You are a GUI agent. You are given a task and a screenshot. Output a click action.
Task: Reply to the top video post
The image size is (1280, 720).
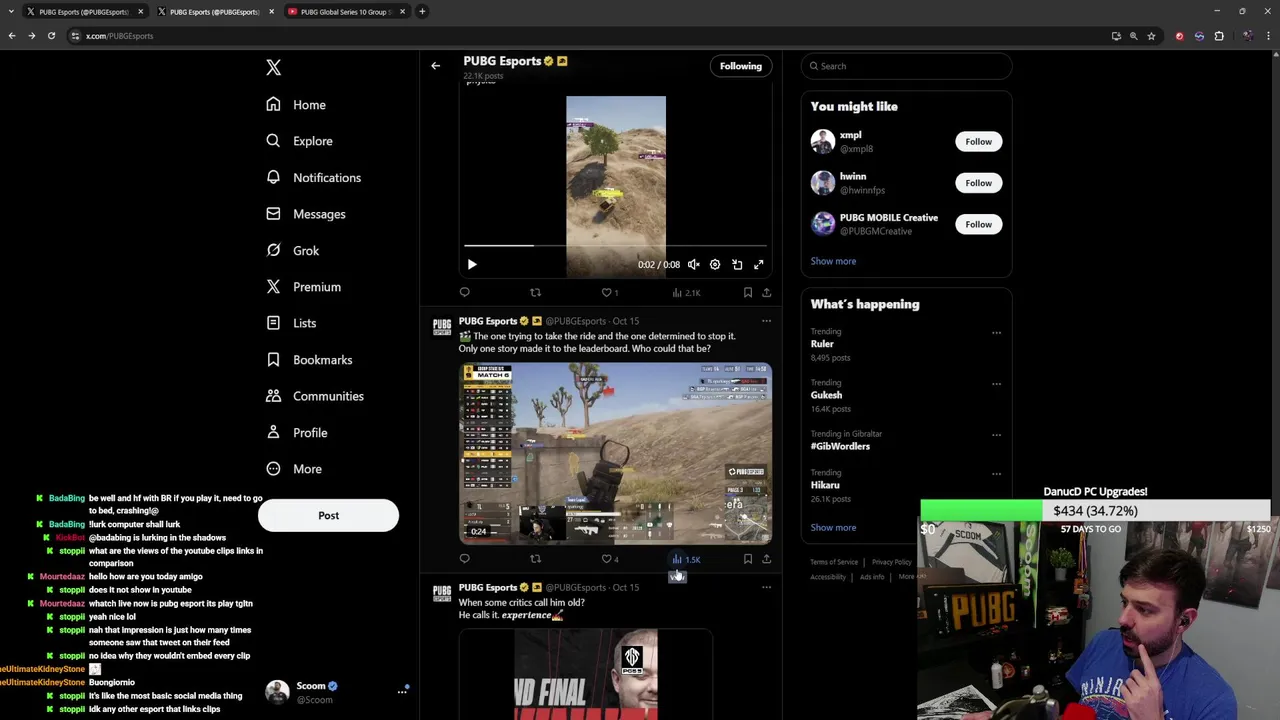coord(464,293)
